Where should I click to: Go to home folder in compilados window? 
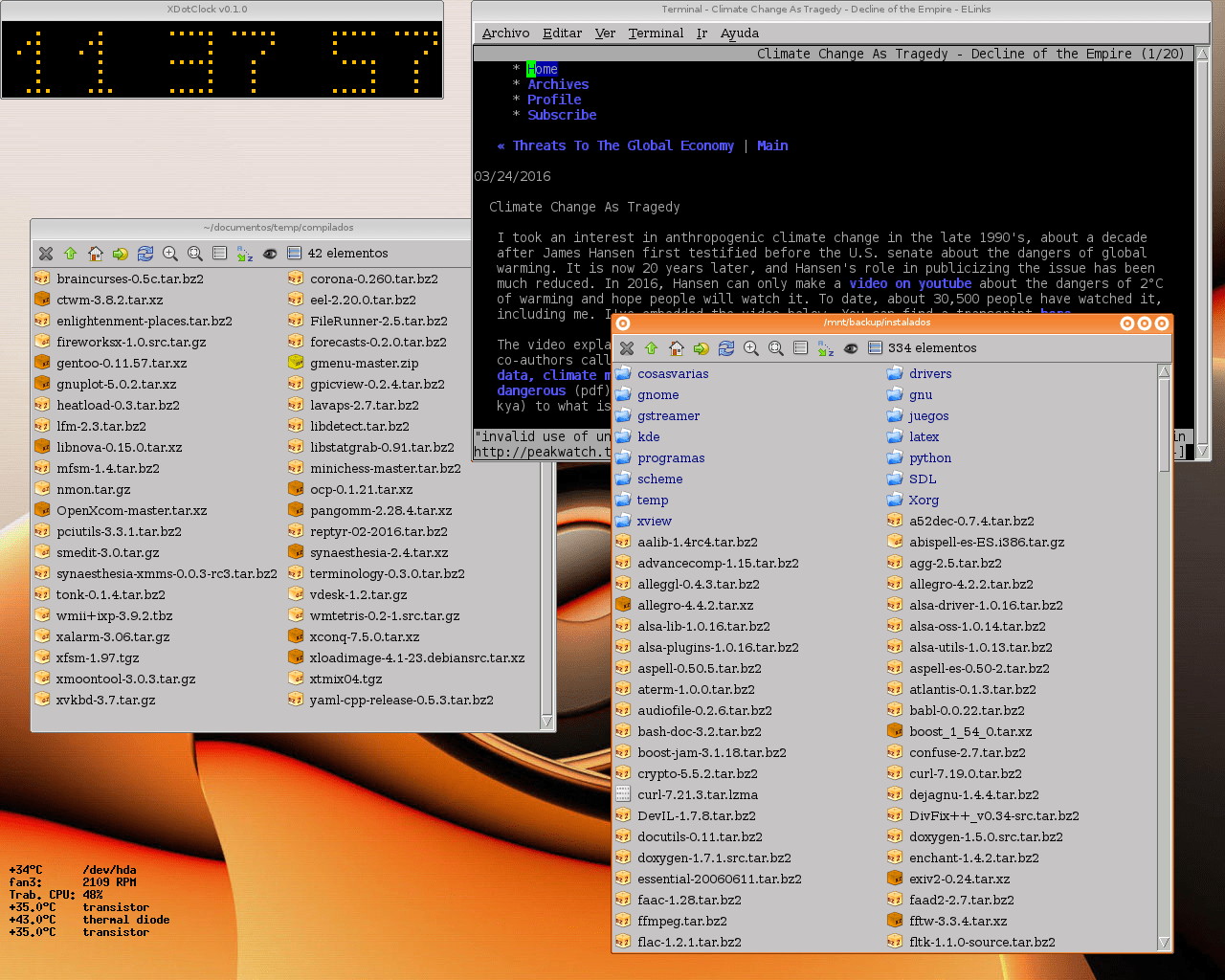coord(95,254)
